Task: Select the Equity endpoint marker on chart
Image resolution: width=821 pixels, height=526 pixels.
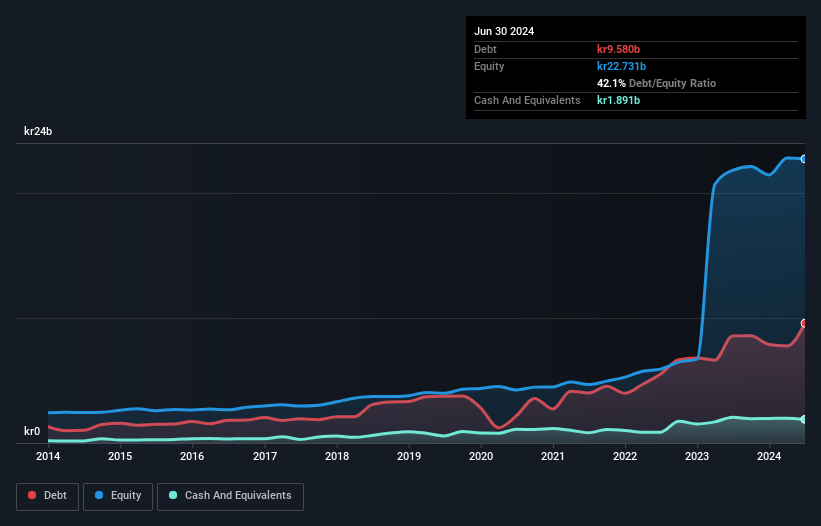Action: coord(804,159)
